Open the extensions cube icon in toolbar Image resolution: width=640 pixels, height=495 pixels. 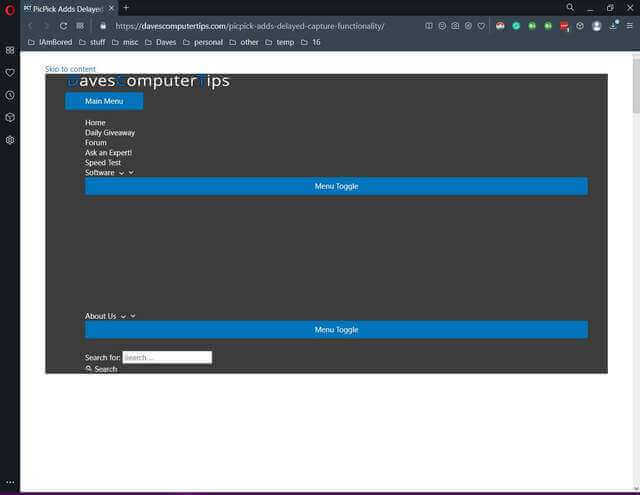[x=580, y=26]
